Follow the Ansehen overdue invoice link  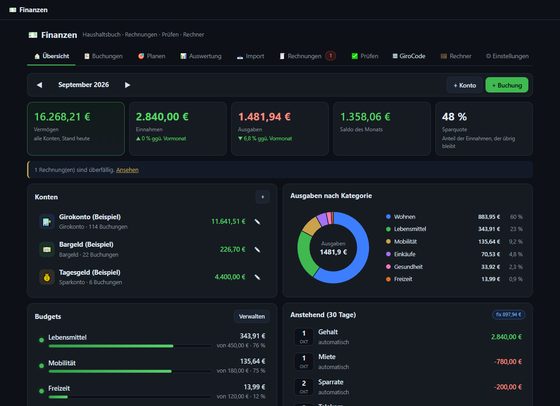(128, 170)
